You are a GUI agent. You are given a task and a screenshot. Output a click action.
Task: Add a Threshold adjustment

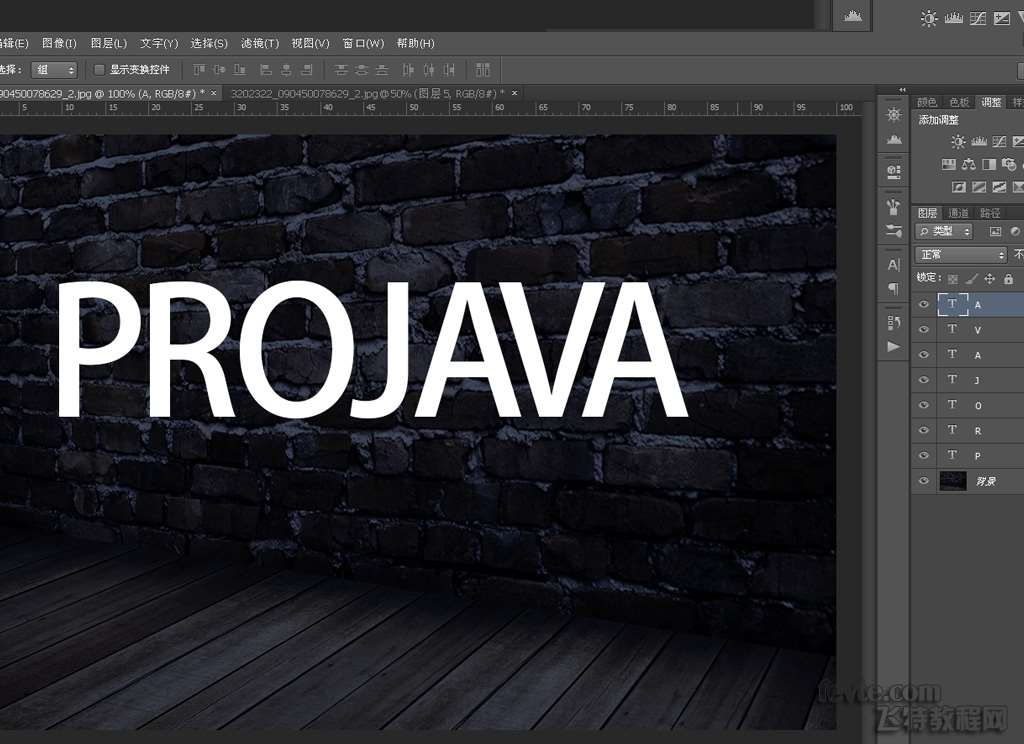[x=999, y=187]
